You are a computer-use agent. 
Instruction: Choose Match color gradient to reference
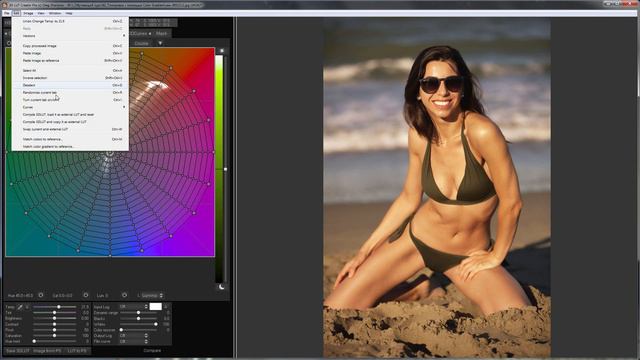pos(70,146)
